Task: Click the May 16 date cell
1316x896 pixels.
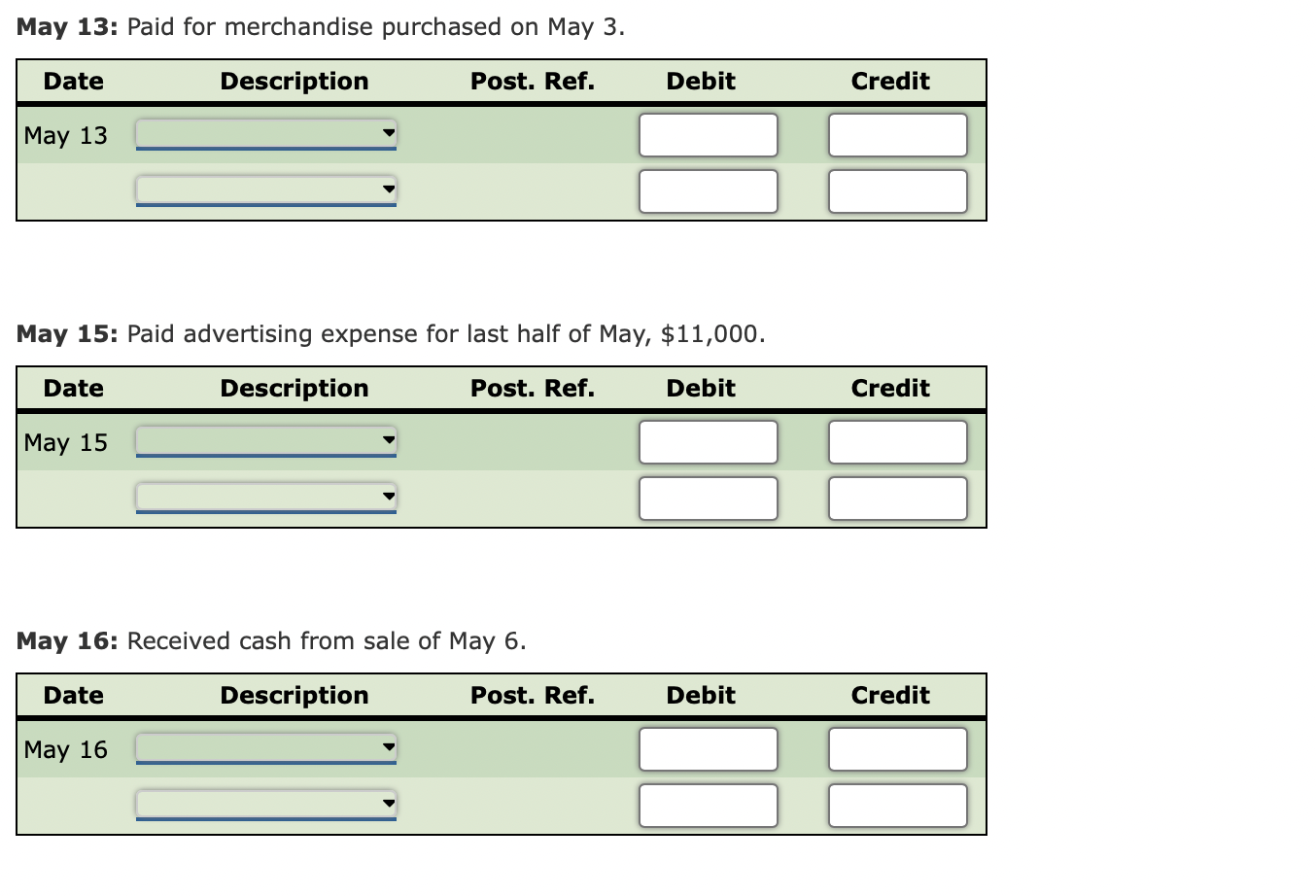Action: click(x=64, y=748)
